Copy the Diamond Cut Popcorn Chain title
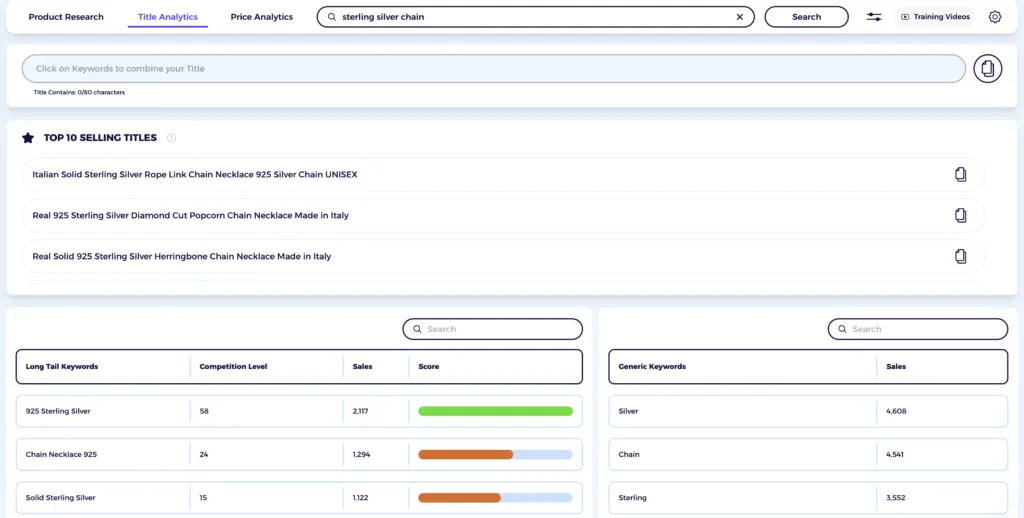The width and height of the screenshot is (1024, 518). coord(961,216)
